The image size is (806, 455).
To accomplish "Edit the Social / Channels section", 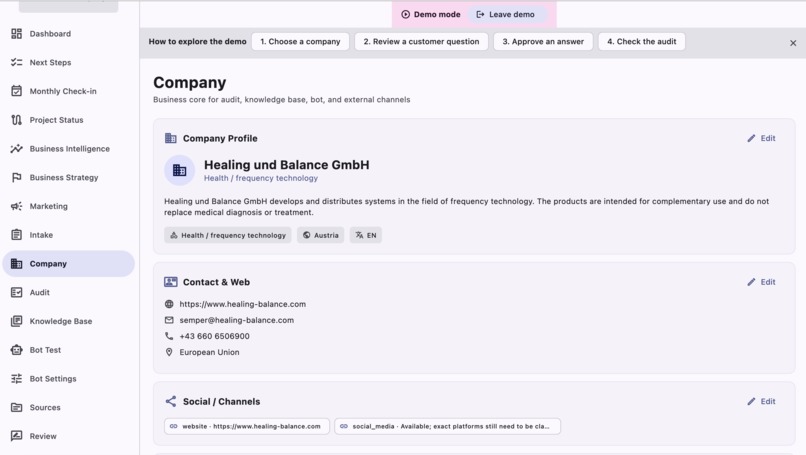I will 761,402.
